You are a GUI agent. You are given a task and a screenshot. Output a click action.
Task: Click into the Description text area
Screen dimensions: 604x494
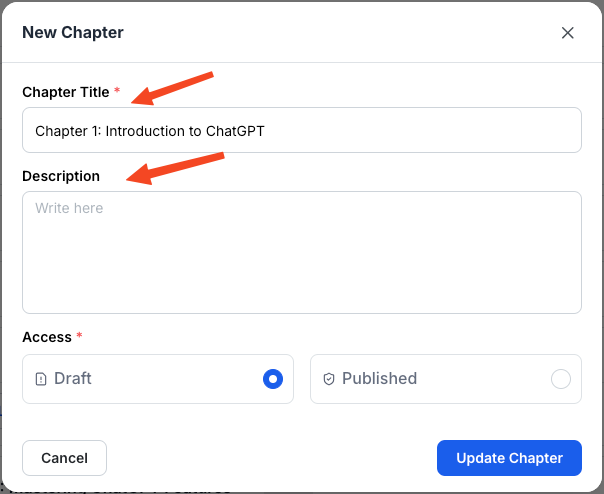coord(302,252)
